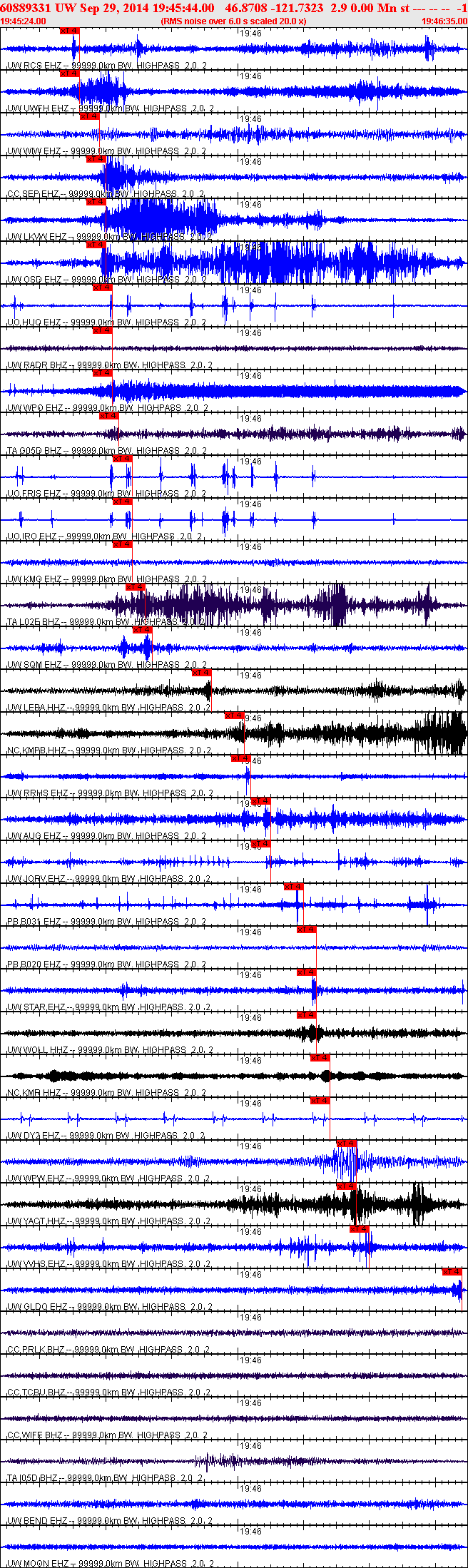Click the red pick marker on SQM trace
The width and height of the screenshot is (468, 1568).
pos(142,630)
